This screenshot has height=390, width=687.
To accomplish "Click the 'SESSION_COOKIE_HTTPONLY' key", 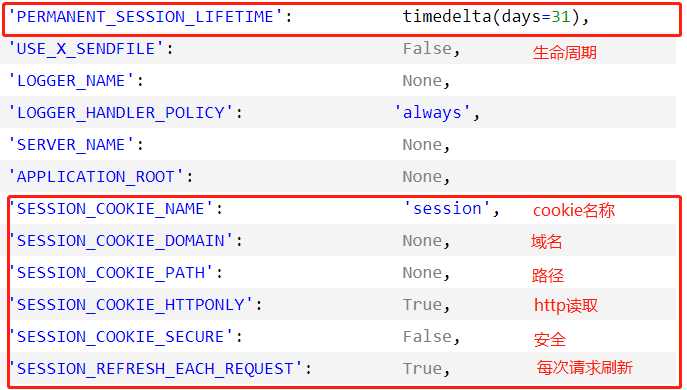I will click(131, 305).
